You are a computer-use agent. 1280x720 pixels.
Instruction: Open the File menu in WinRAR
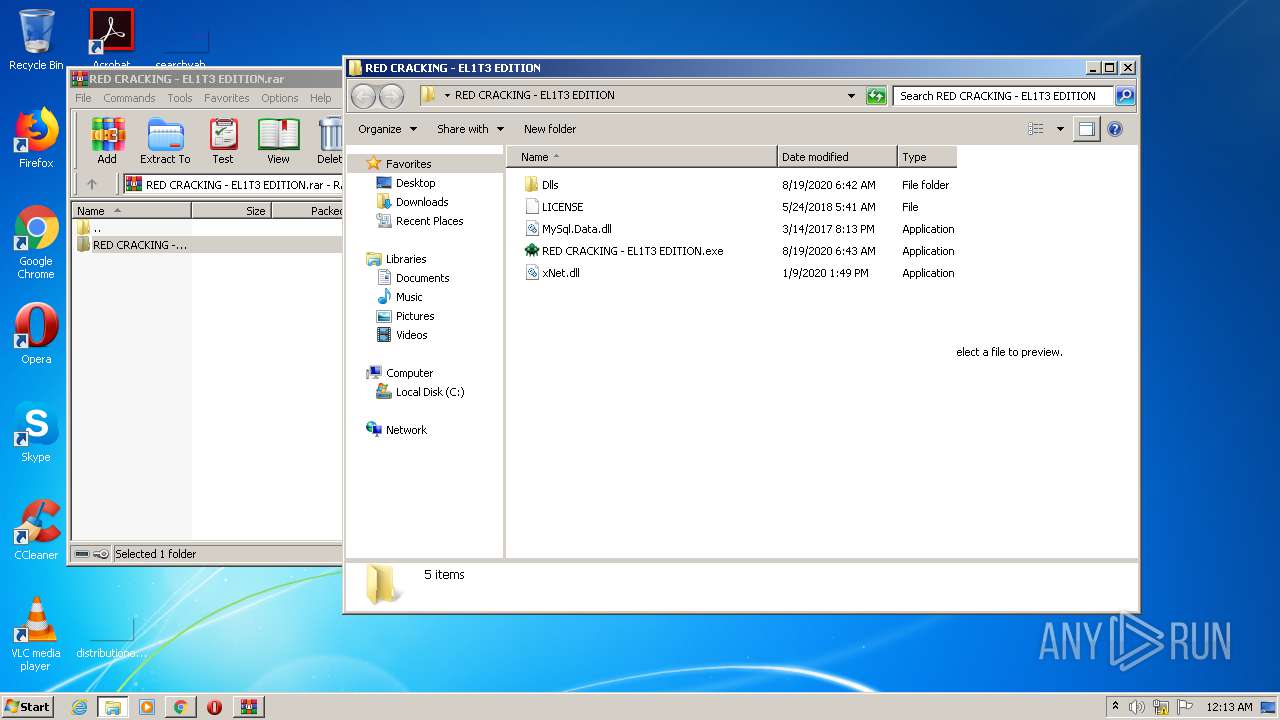click(83, 98)
